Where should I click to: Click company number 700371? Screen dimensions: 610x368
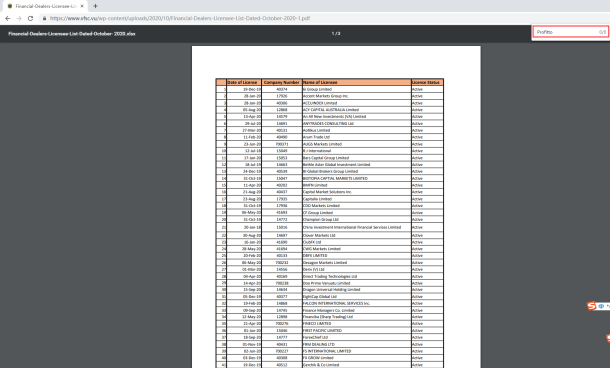point(282,144)
